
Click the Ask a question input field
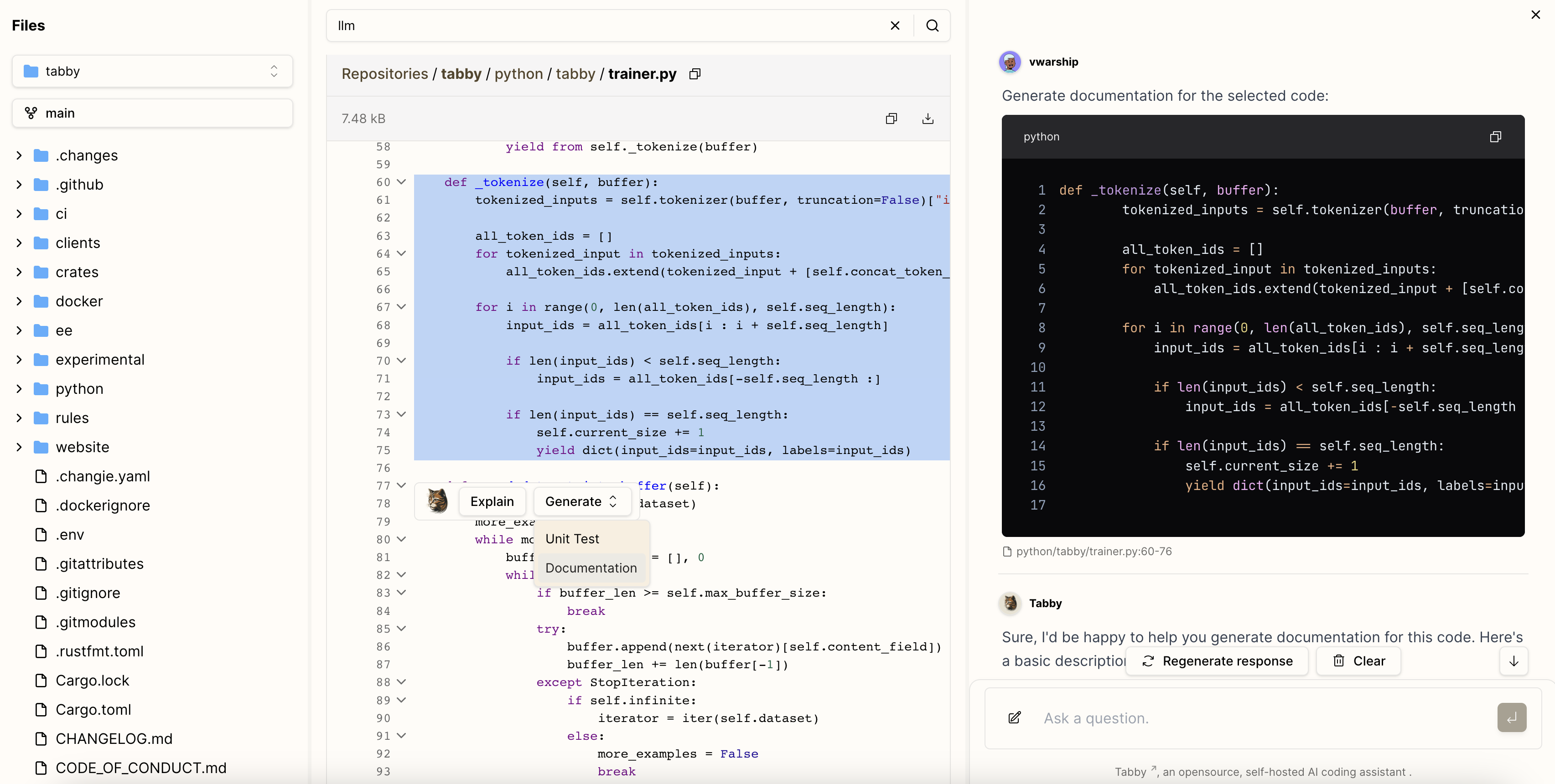1262,718
